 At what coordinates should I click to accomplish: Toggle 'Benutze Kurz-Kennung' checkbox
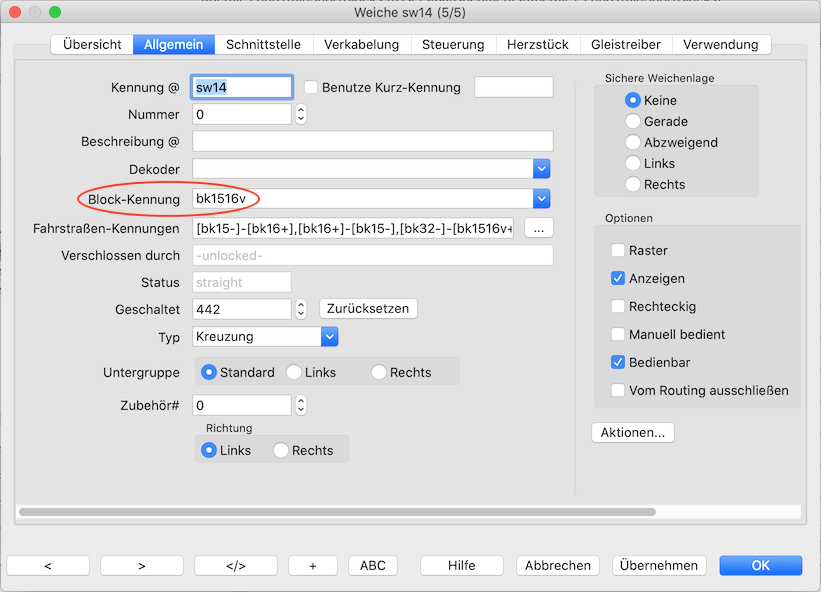[311, 87]
